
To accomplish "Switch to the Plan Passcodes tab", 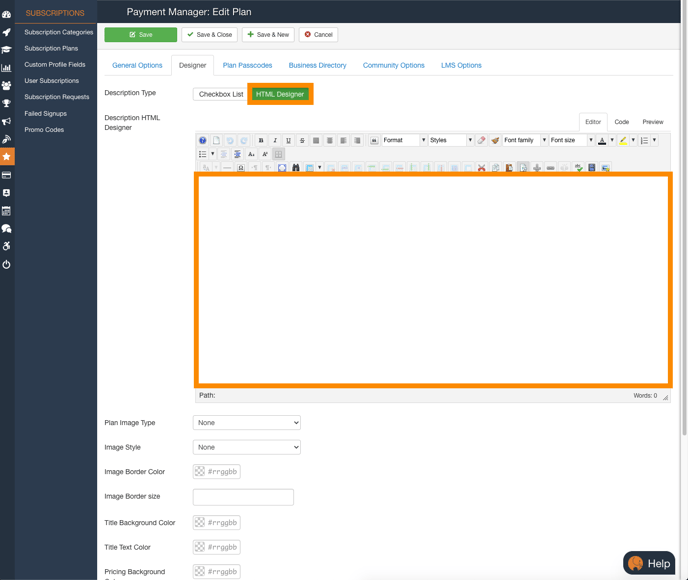I will tap(247, 65).
